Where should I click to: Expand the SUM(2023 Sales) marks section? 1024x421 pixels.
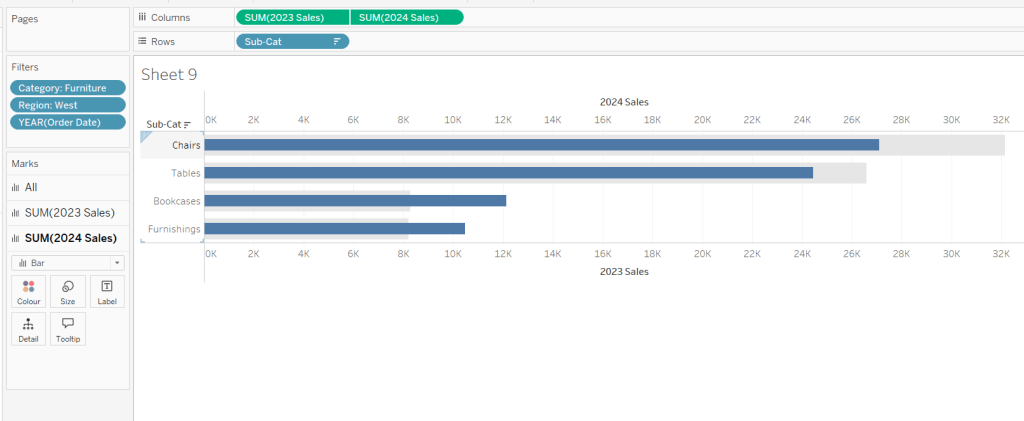point(68,212)
